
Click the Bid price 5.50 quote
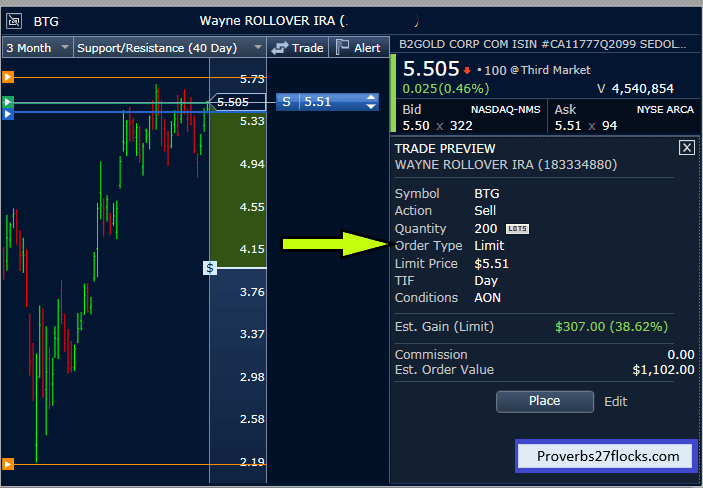tap(414, 125)
